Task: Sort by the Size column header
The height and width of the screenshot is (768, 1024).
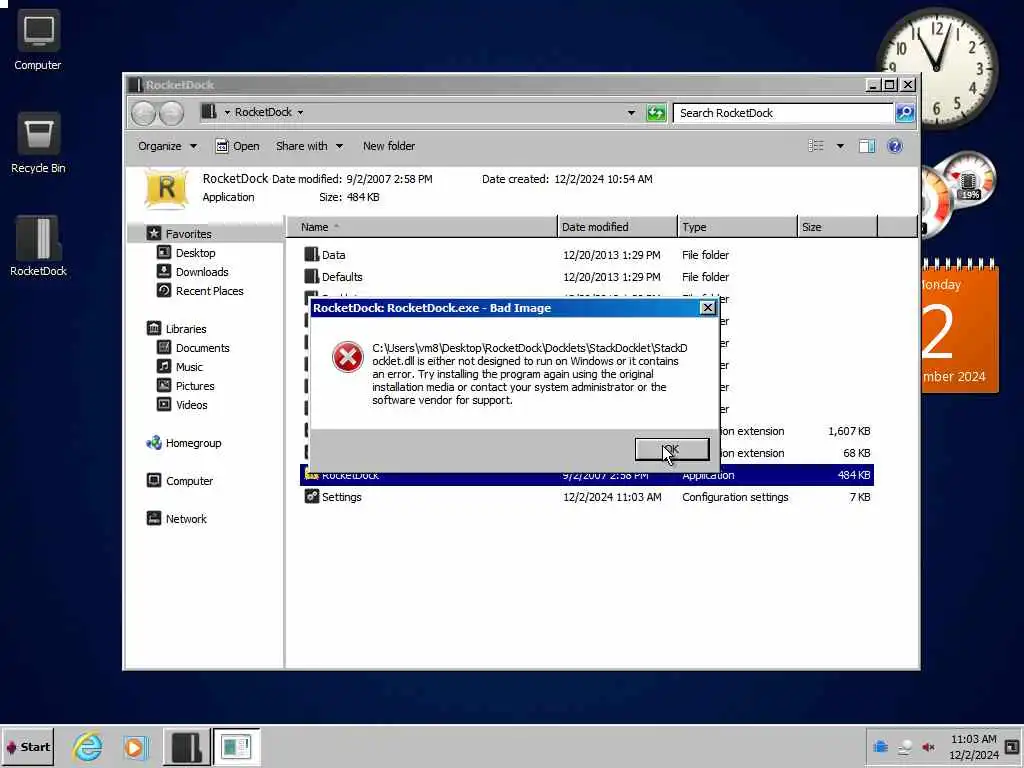Action: [838, 227]
